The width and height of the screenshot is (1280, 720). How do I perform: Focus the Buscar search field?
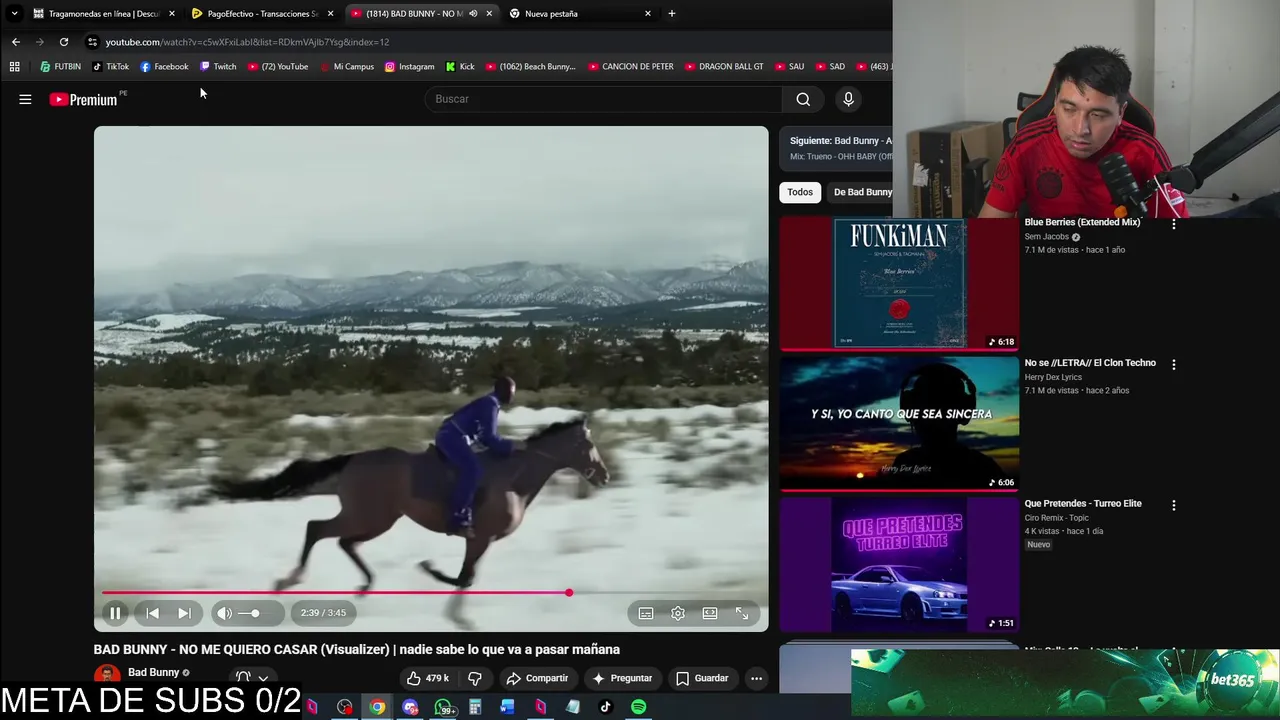[605, 99]
